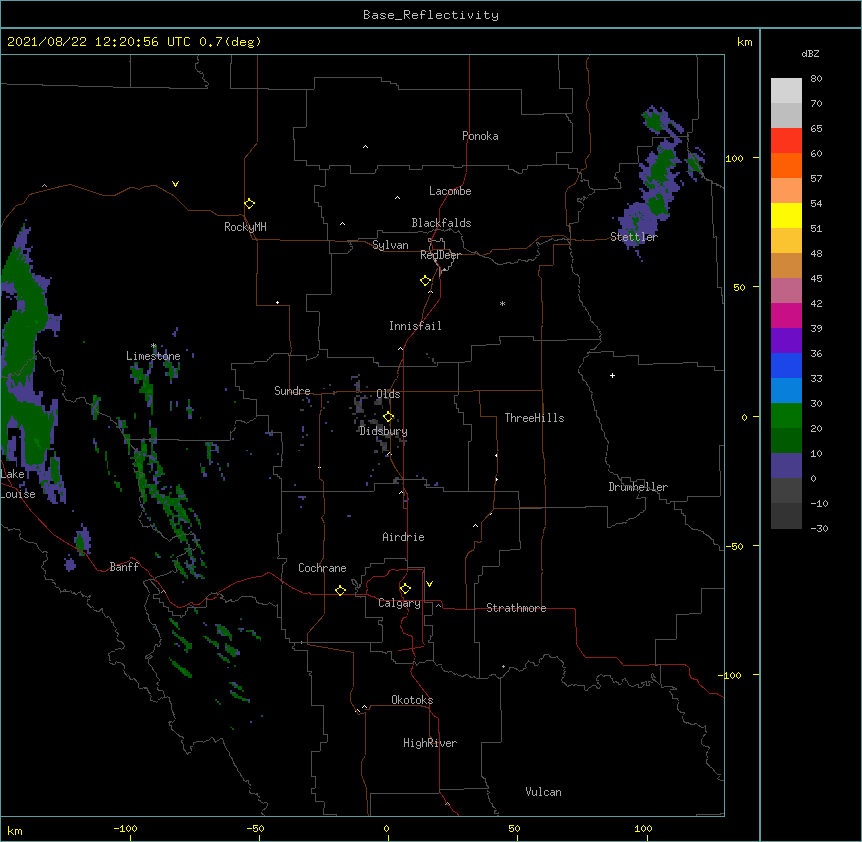Screen dimensions: 862x842
Task: Select the Ponoka label on the map
Action: tap(480, 136)
